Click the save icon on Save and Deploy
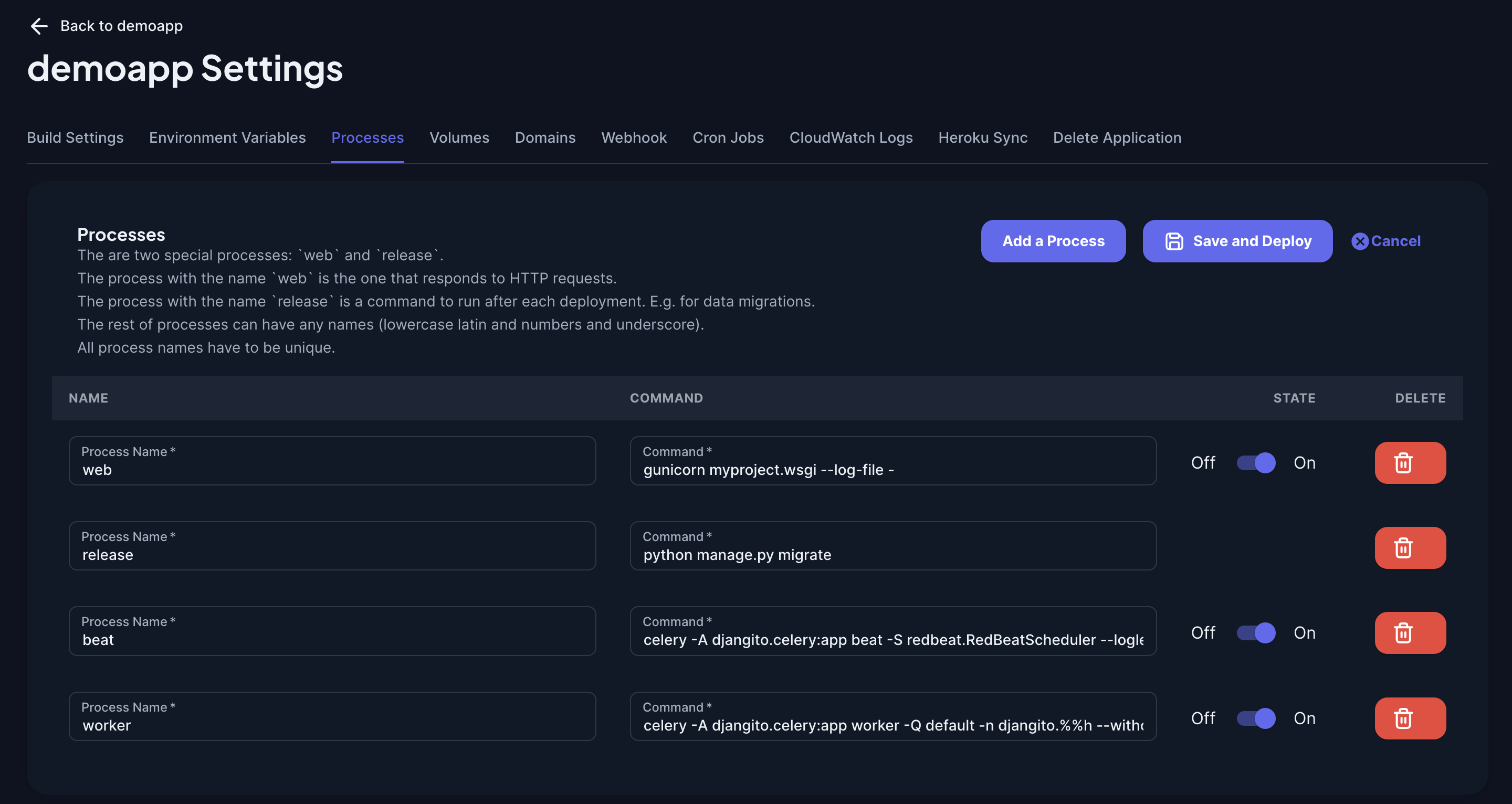Screen dimensions: 1512x804 tap(1173, 240)
